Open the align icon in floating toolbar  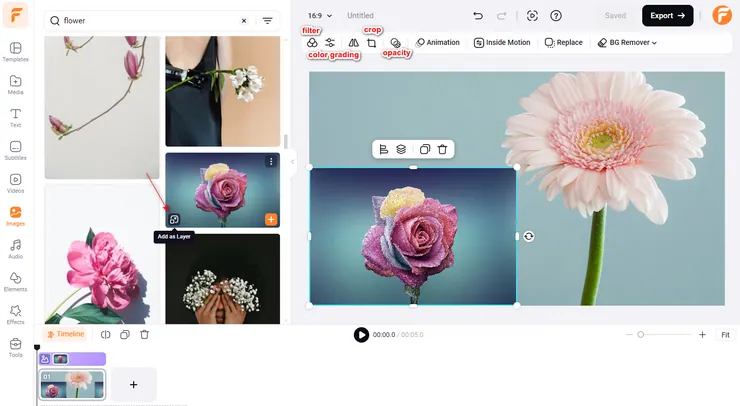pos(384,149)
